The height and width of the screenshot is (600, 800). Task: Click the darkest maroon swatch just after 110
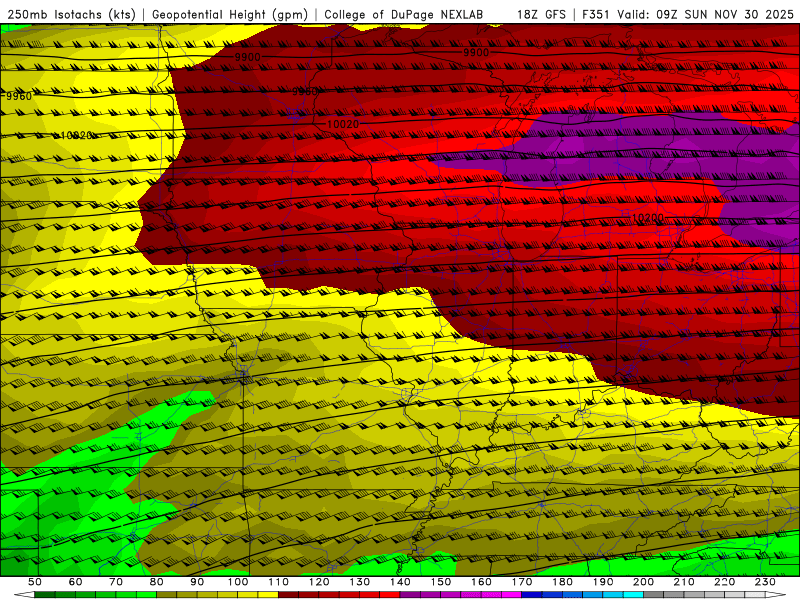pyautogui.click(x=288, y=594)
